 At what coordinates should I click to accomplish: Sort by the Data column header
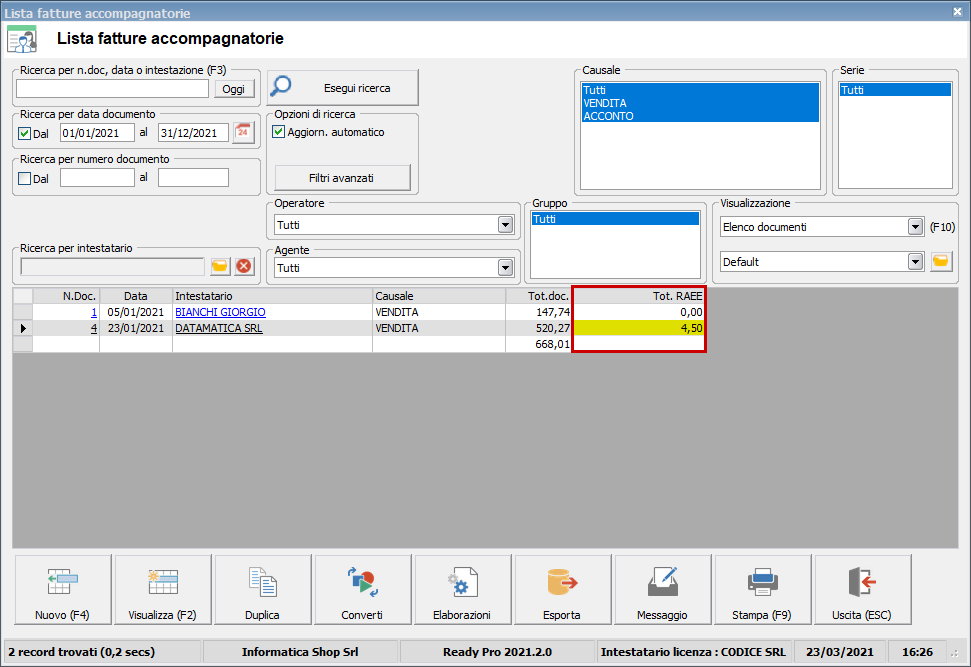click(x=136, y=296)
